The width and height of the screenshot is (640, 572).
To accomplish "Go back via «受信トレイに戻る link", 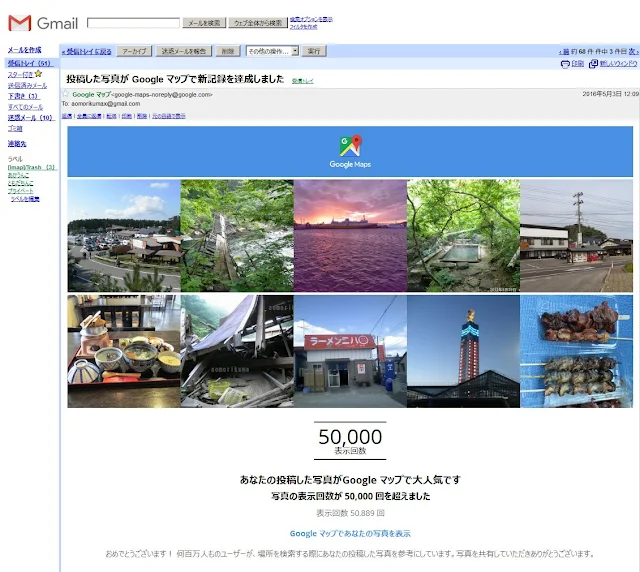I will pyautogui.click(x=87, y=51).
